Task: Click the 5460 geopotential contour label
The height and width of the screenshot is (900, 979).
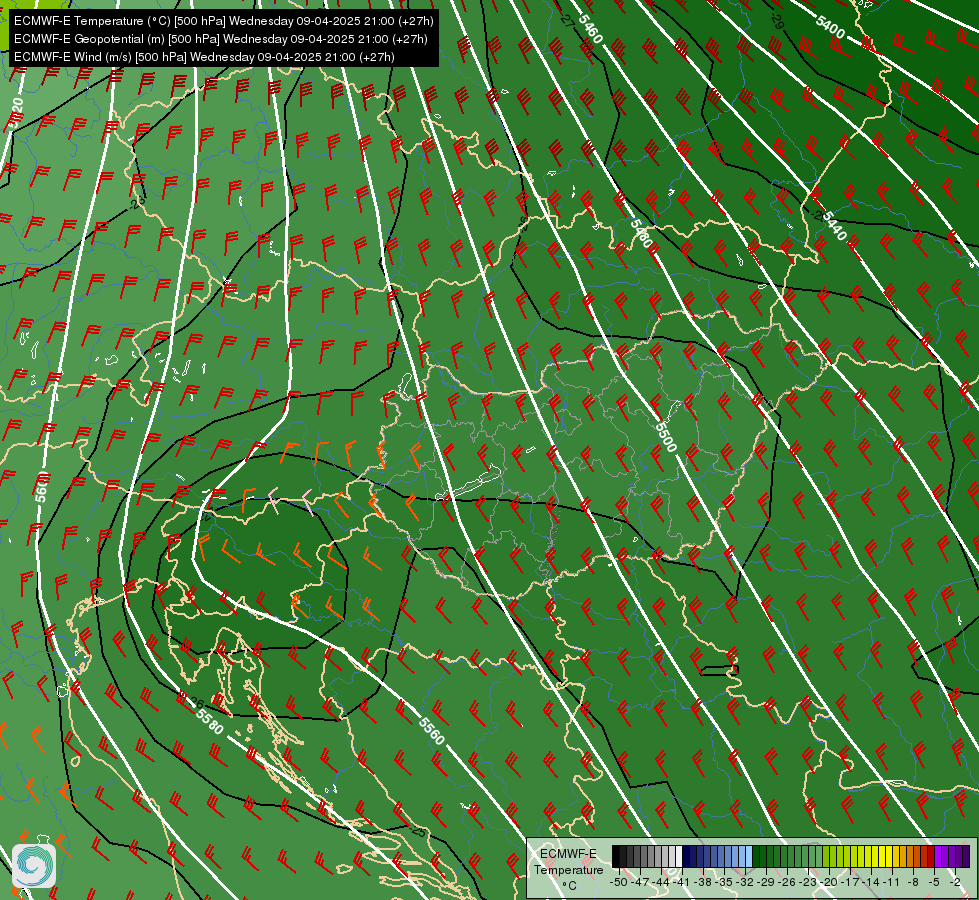Action: [590, 29]
